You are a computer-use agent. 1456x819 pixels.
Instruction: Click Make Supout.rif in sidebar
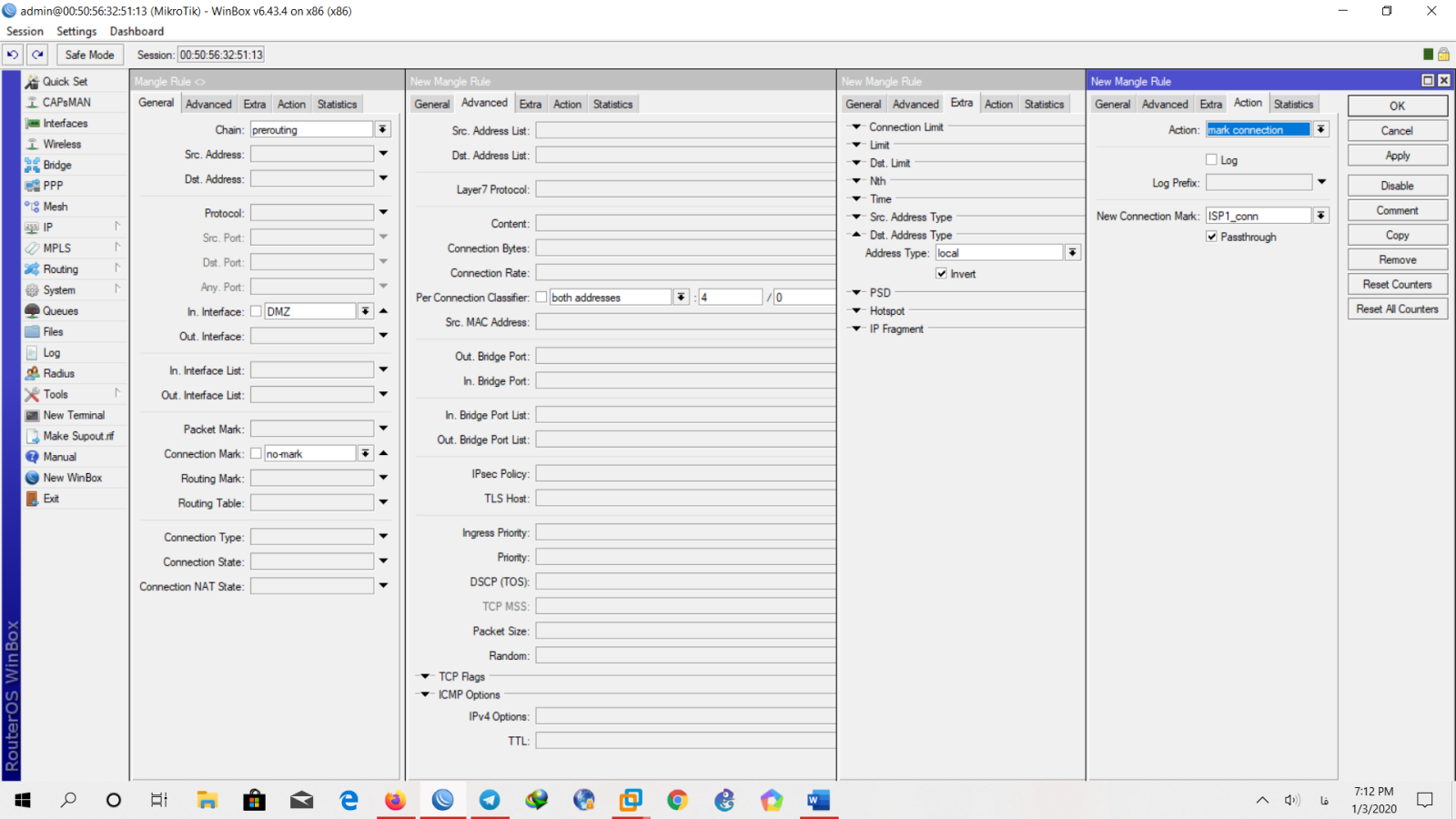coord(78,436)
